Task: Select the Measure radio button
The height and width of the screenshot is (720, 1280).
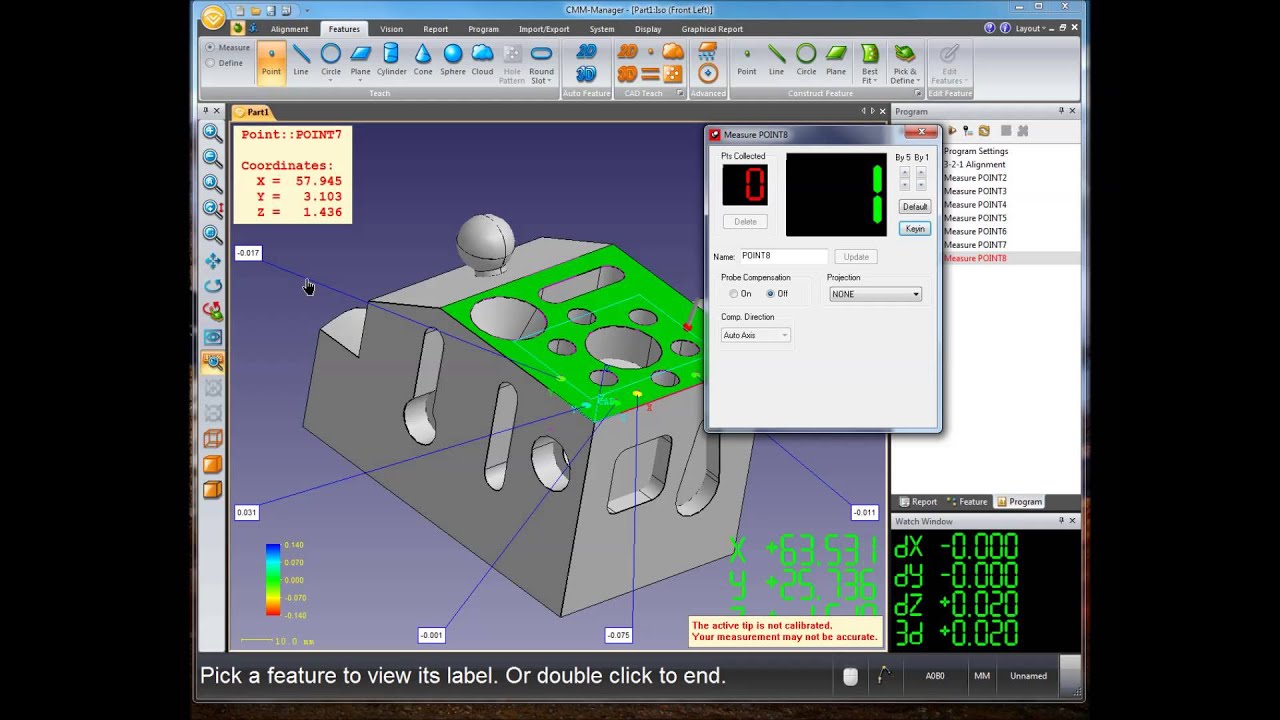Action: tap(210, 47)
